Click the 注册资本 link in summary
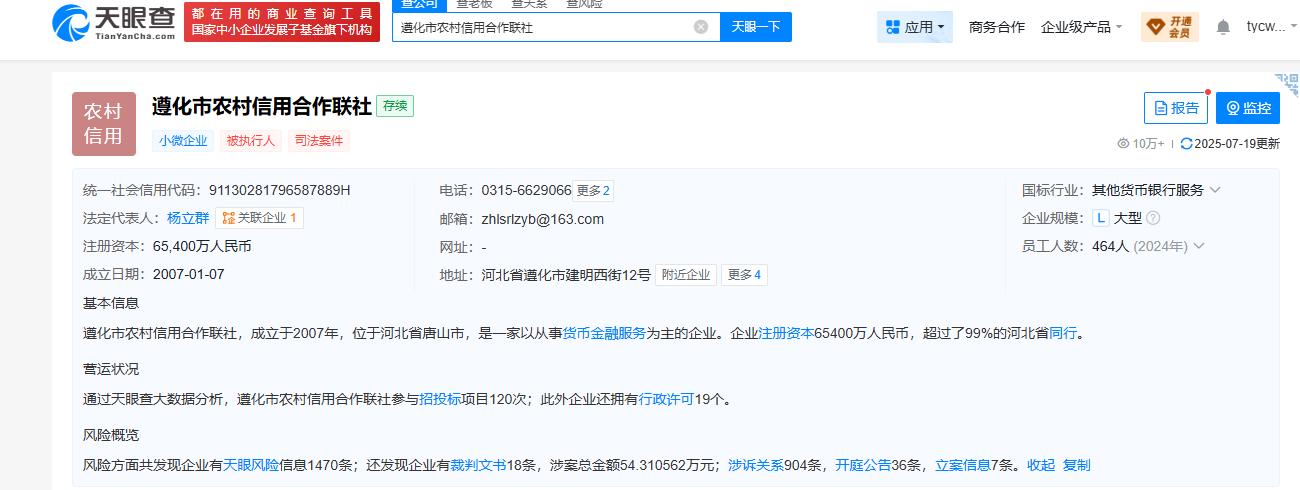The height and width of the screenshot is (490, 1300). tap(786, 334)
